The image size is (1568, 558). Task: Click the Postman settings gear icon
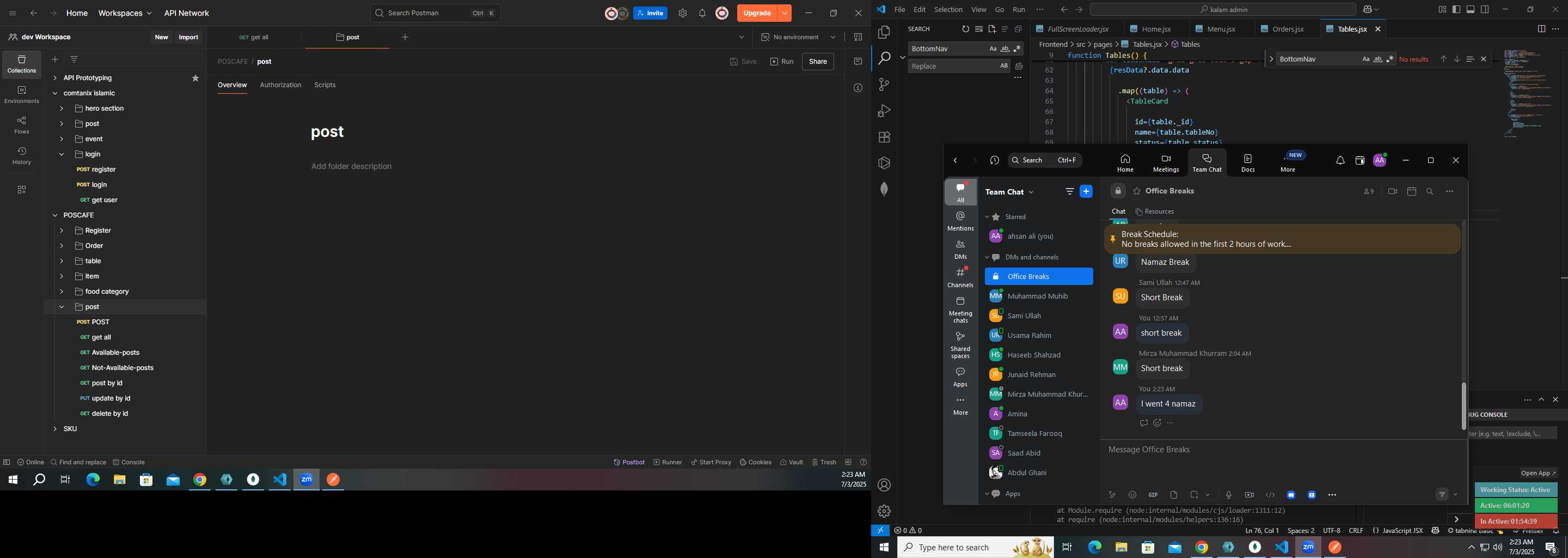click(682, 14)
